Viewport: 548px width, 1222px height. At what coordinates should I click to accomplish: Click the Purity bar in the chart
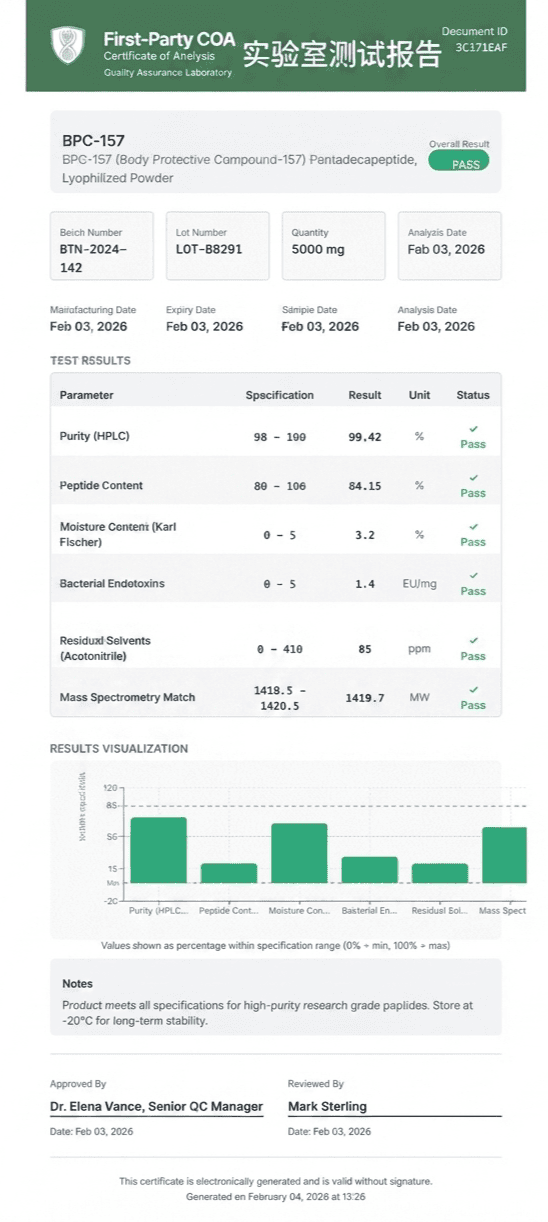[159, 850]
